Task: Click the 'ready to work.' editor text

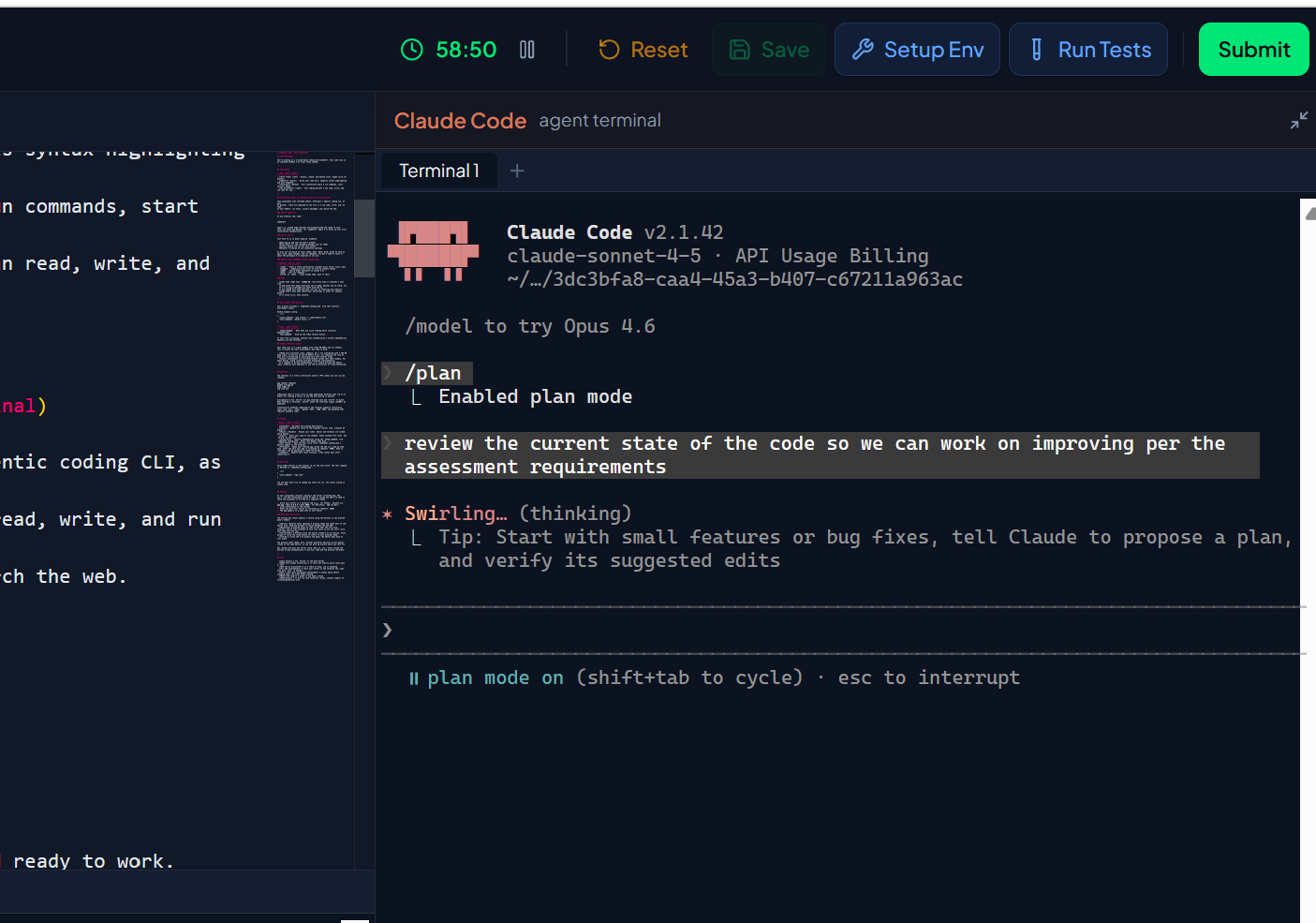Action: pos(94,861)
